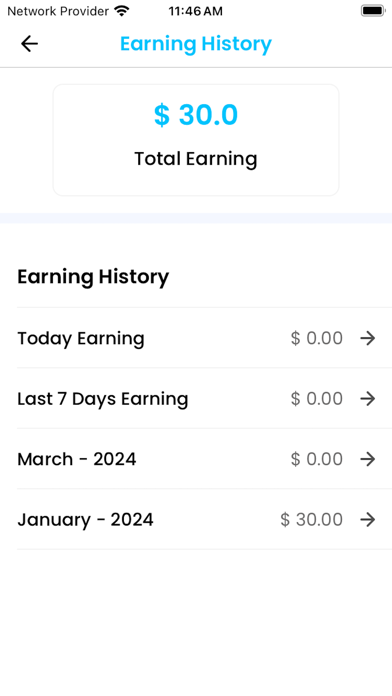The image size is (392, 696).
Task: Tap the blue Earning History title
Action: pos(196,44)
